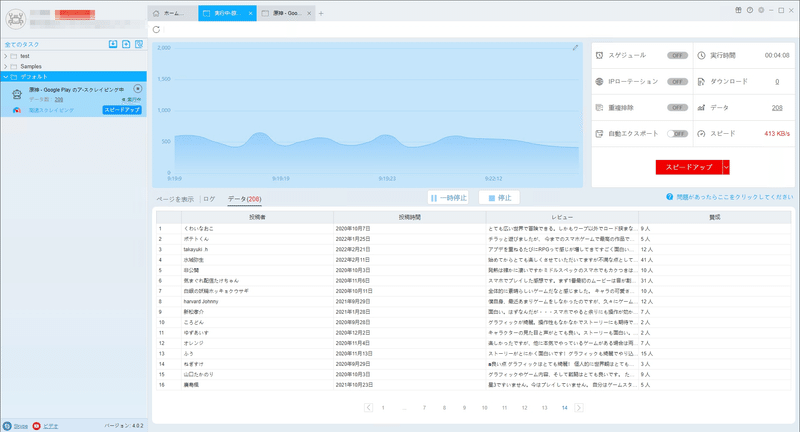Click the blue question mark help icon
This screenshot has width=800, height=432.
[669, 197]
